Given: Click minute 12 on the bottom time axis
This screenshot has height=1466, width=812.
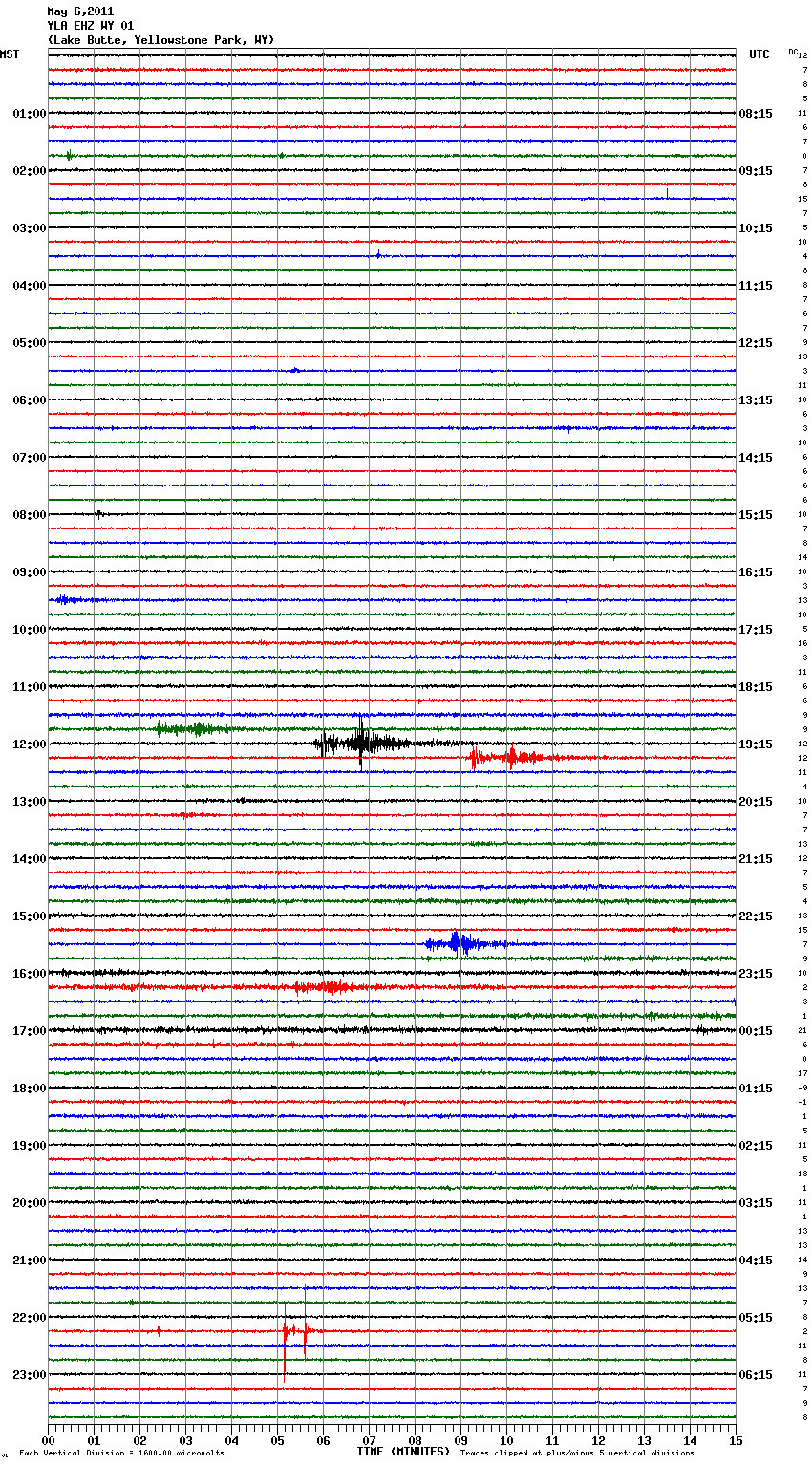Looking at the screenshot, I should (x=599, y=1440).
